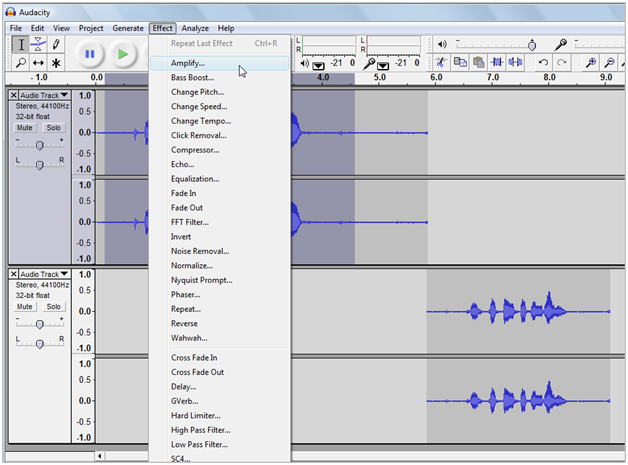Click the Cut scissors icon
The width and height of the screenshot is (628, 465).
(x=441, y=62)
